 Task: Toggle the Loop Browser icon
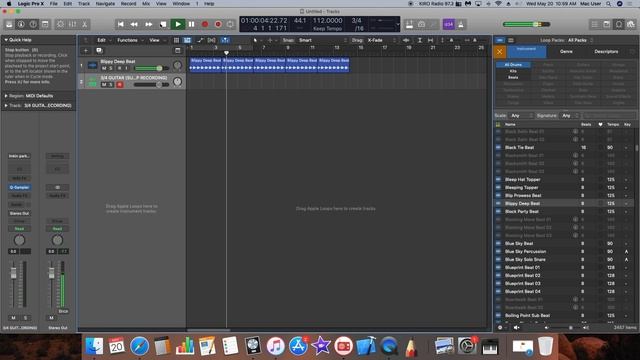pos(619,24)
